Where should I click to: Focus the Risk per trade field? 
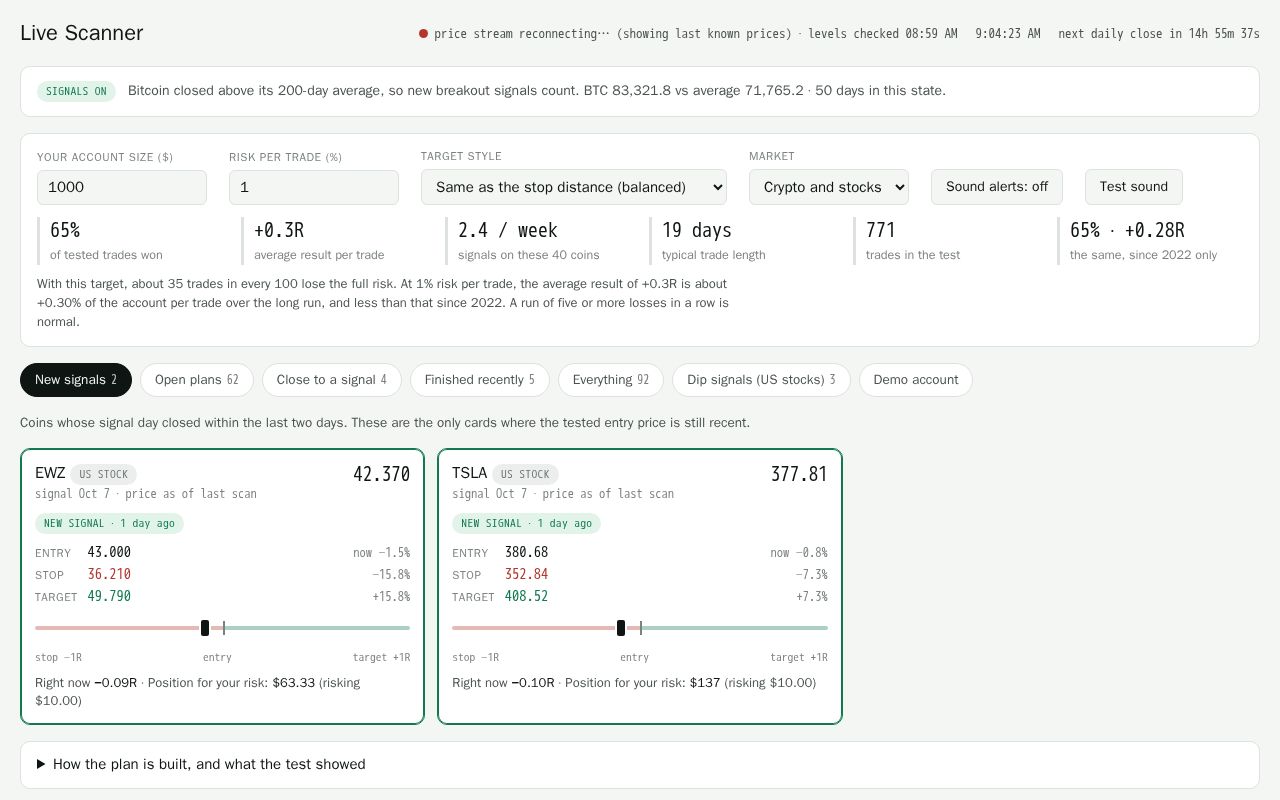tap(314, 187)
